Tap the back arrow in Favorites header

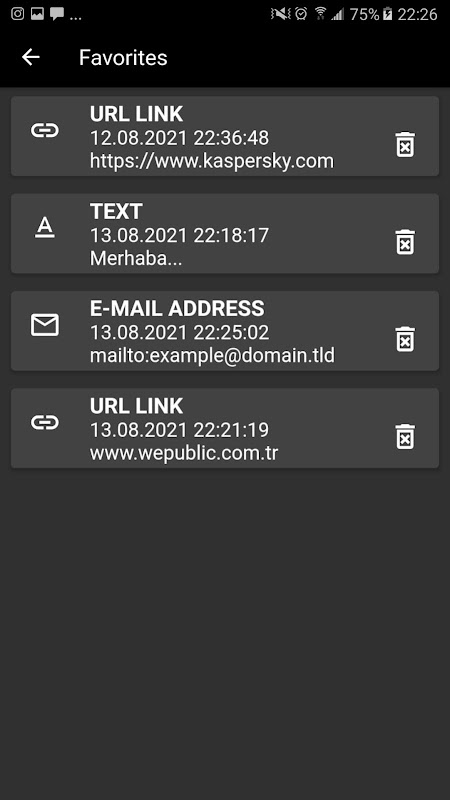31,57
